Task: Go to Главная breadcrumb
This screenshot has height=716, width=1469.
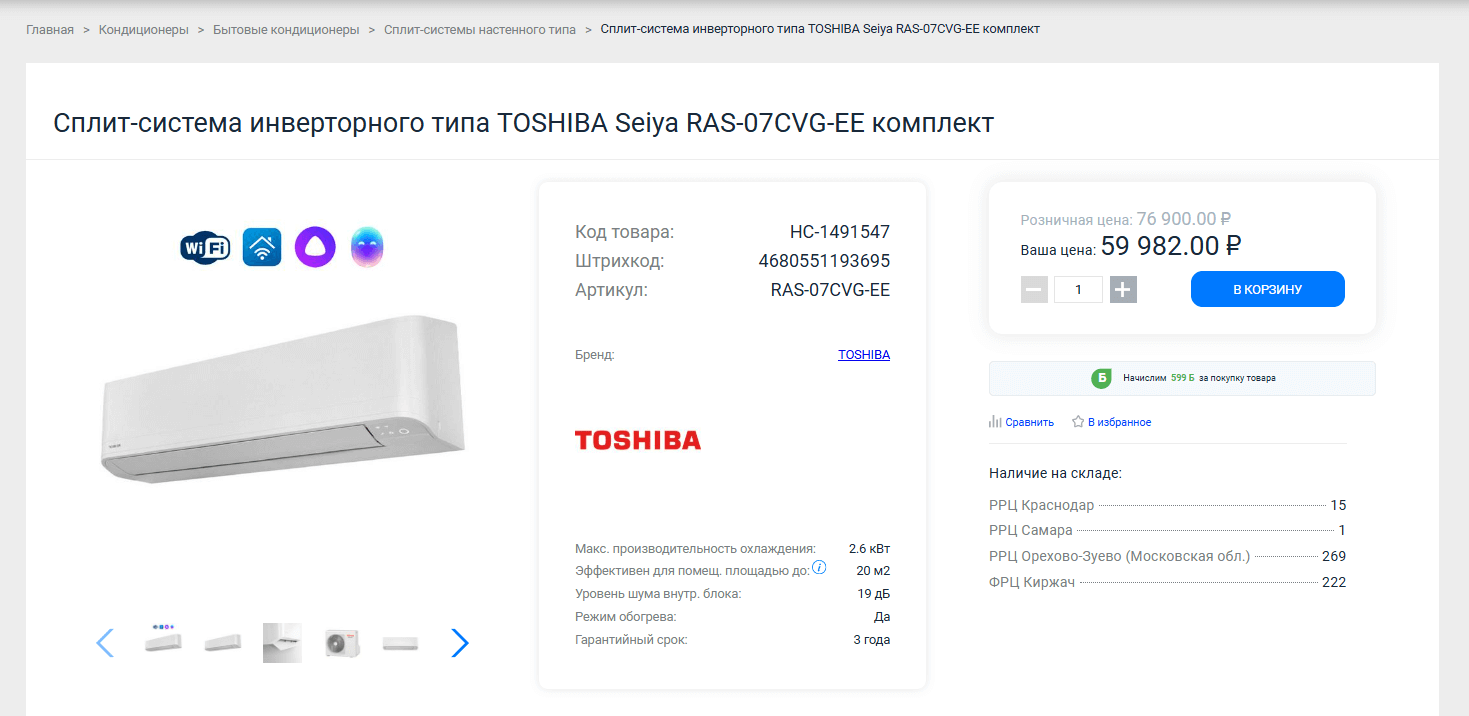Action: point(50,30)
